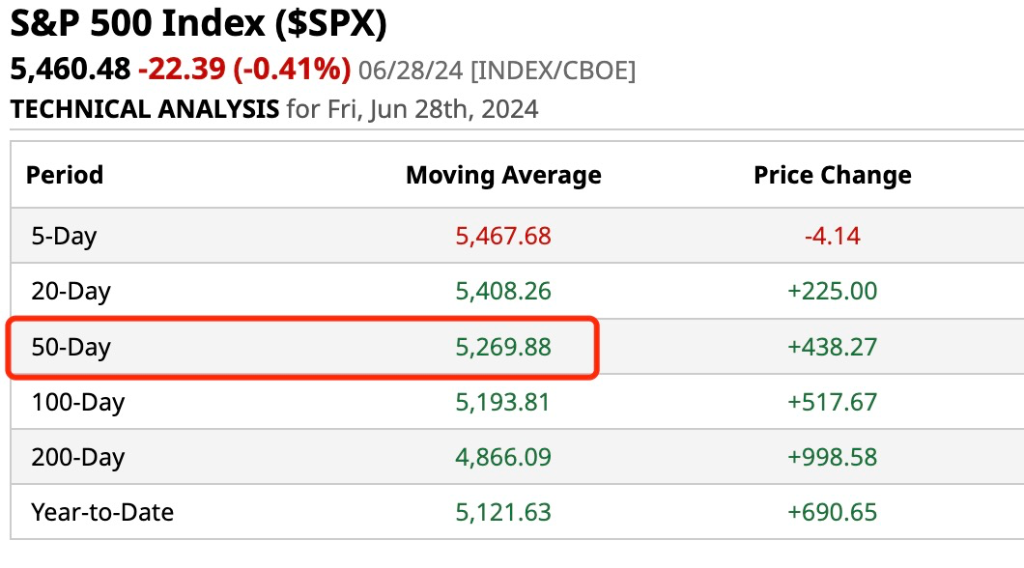
Task: Select the 100-Day period row label
Action: click(x=77, y=403)
